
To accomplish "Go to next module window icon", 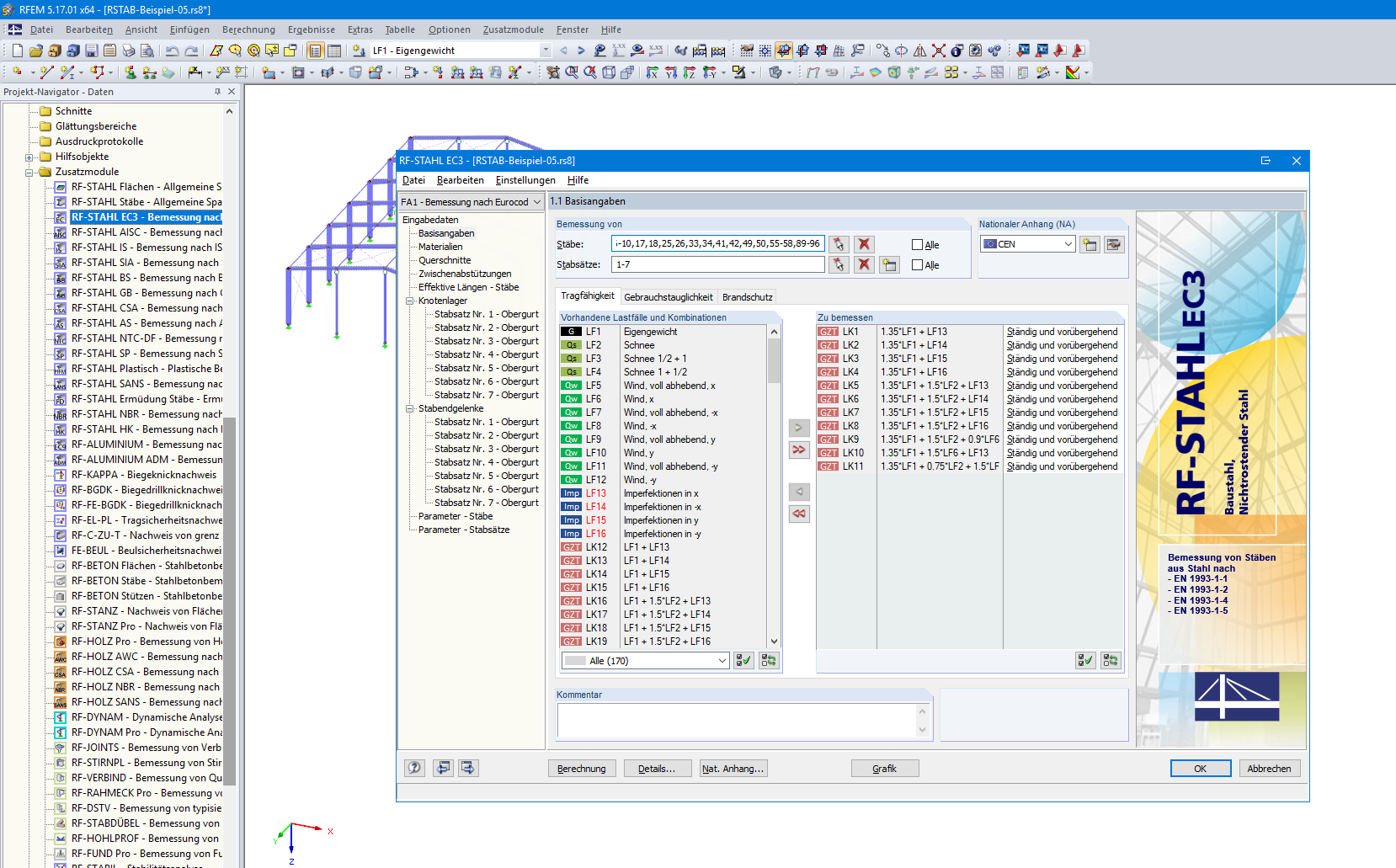I will 468,768.
